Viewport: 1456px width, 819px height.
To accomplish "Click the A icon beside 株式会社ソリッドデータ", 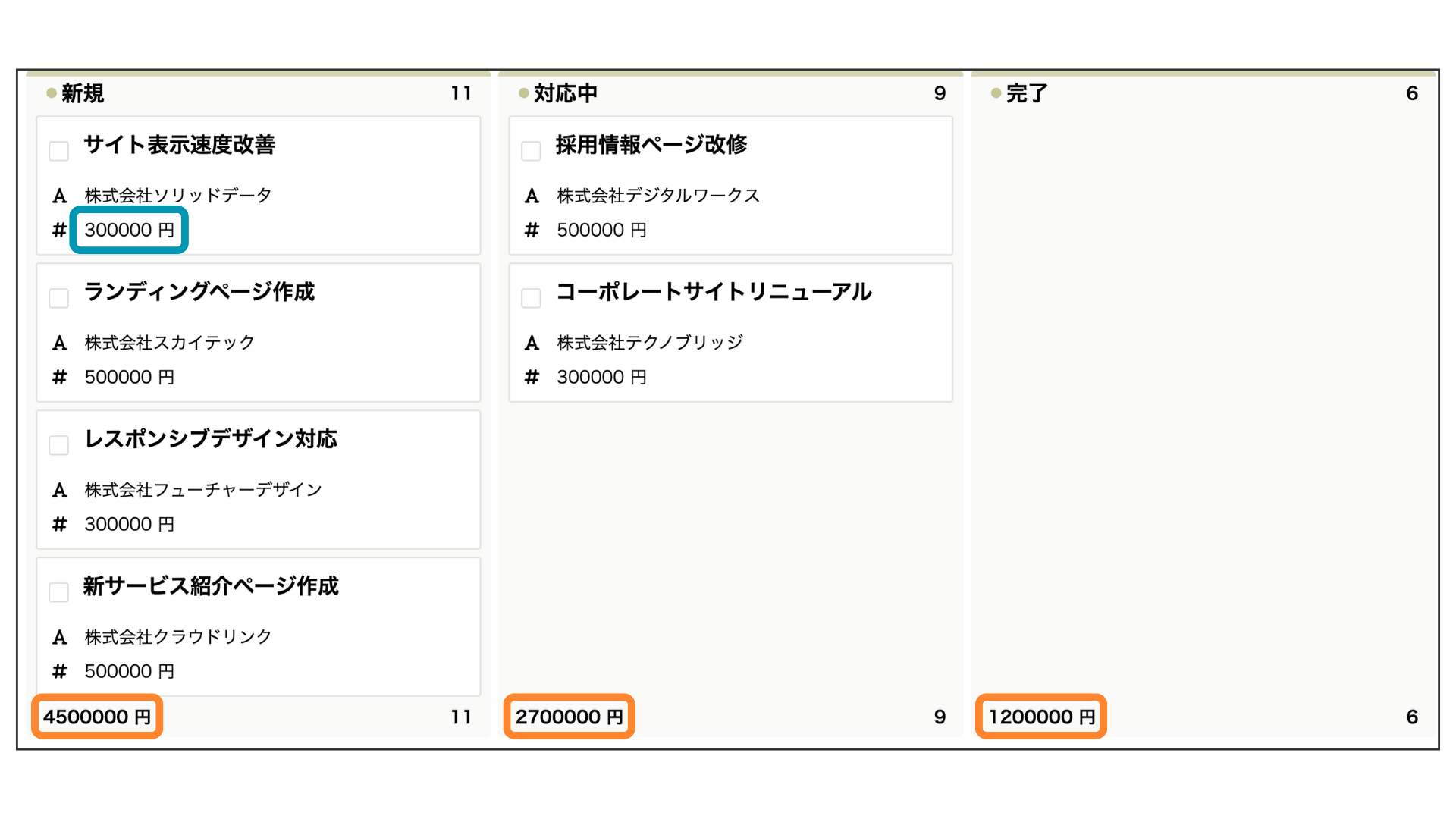I will (x=60, y=196).
